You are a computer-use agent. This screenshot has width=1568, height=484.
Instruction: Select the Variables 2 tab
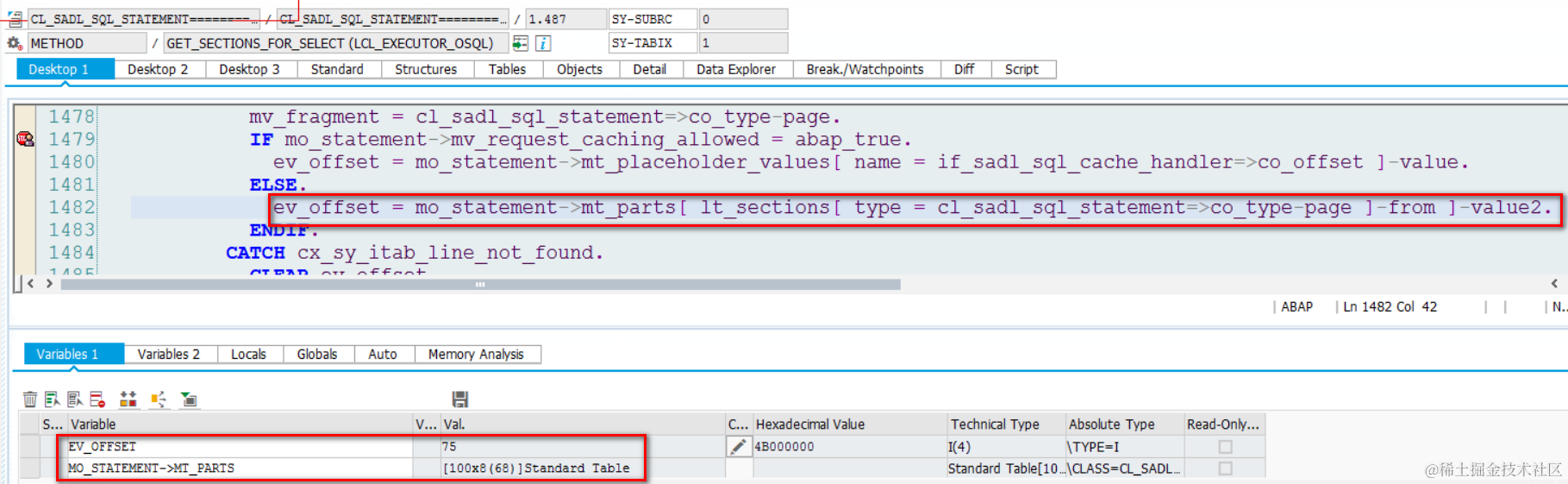click(169, 354)
